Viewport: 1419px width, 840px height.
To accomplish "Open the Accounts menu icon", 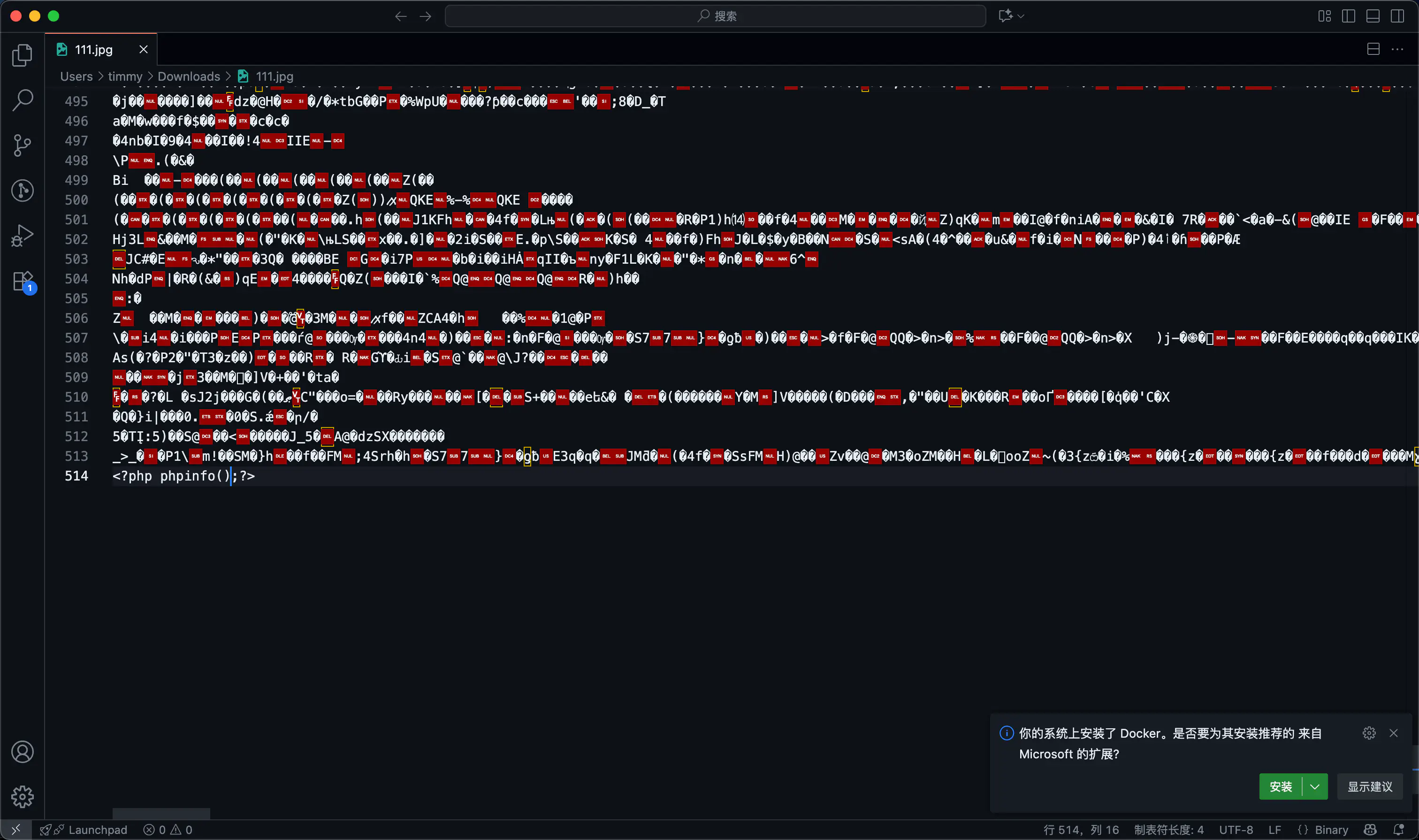I will 22,752.
